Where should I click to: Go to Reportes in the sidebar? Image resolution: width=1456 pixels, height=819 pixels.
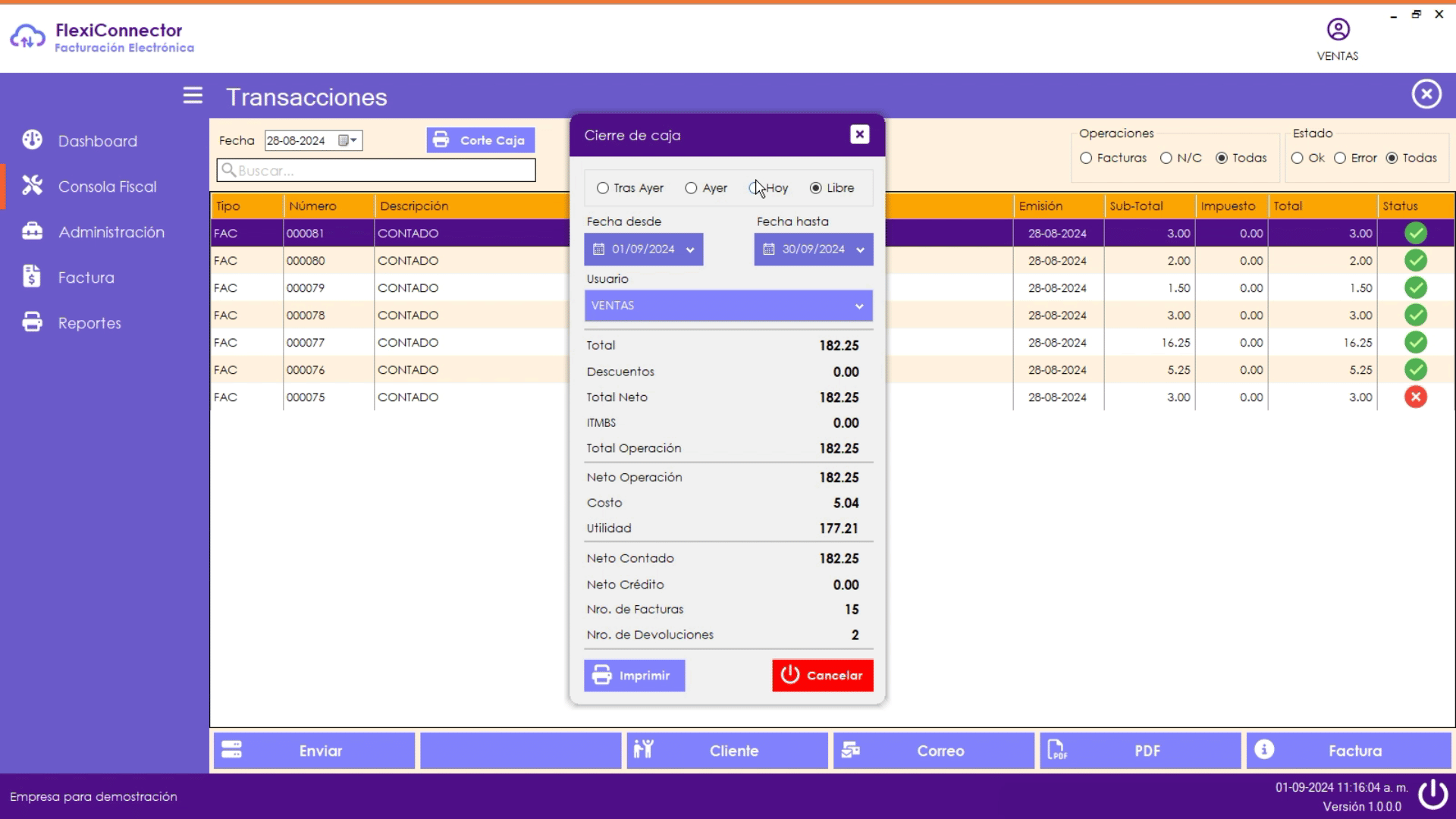coord(89,323)
